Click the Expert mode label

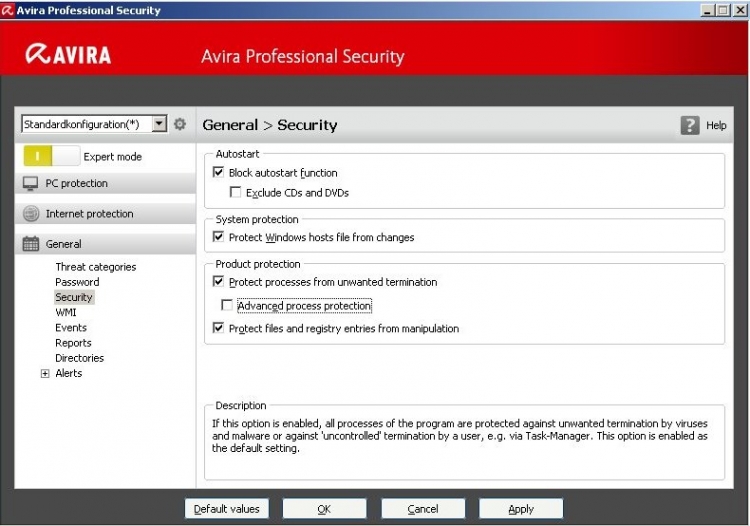[112, 157]
